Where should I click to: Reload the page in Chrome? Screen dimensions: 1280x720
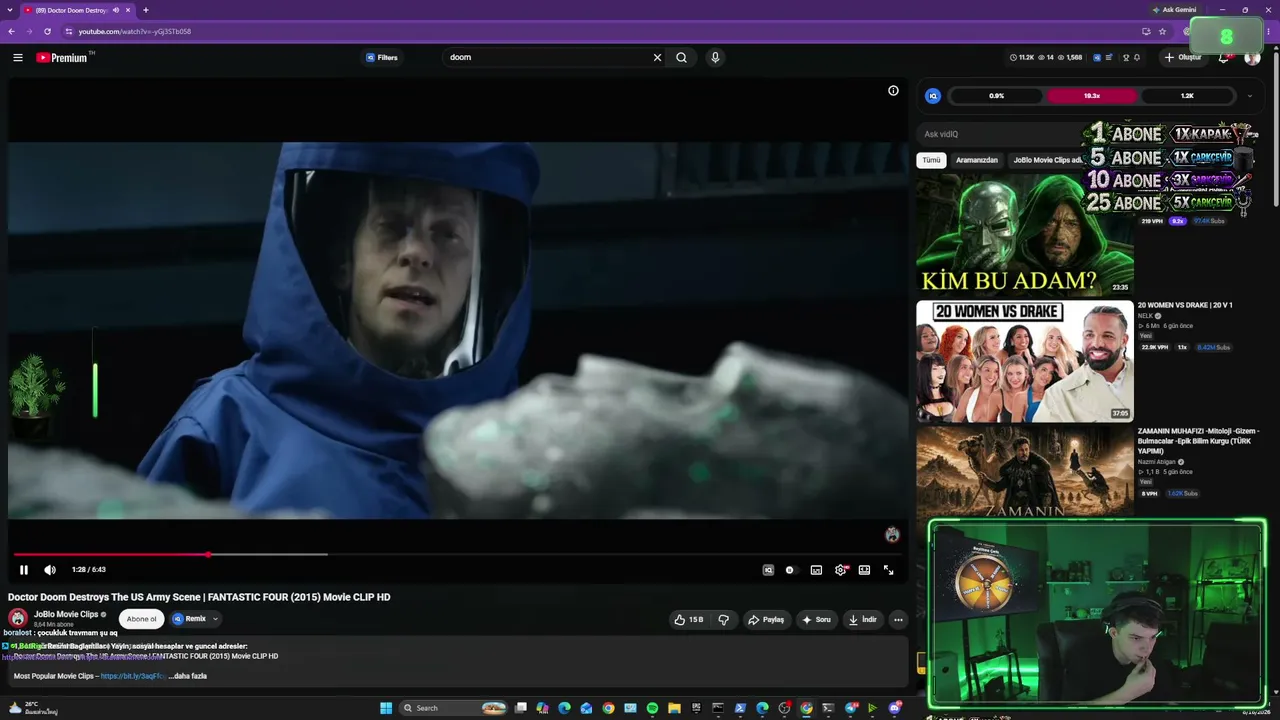tap(47, 31)
